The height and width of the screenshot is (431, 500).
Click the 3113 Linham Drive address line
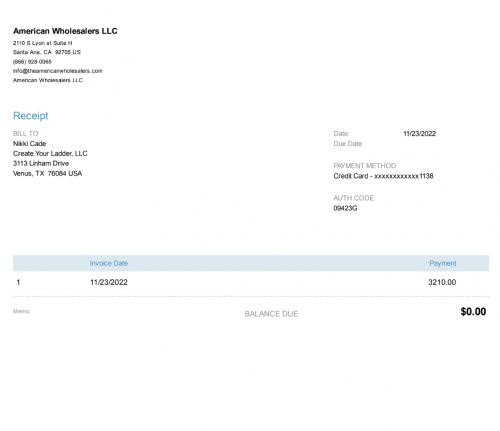point(41,163)
